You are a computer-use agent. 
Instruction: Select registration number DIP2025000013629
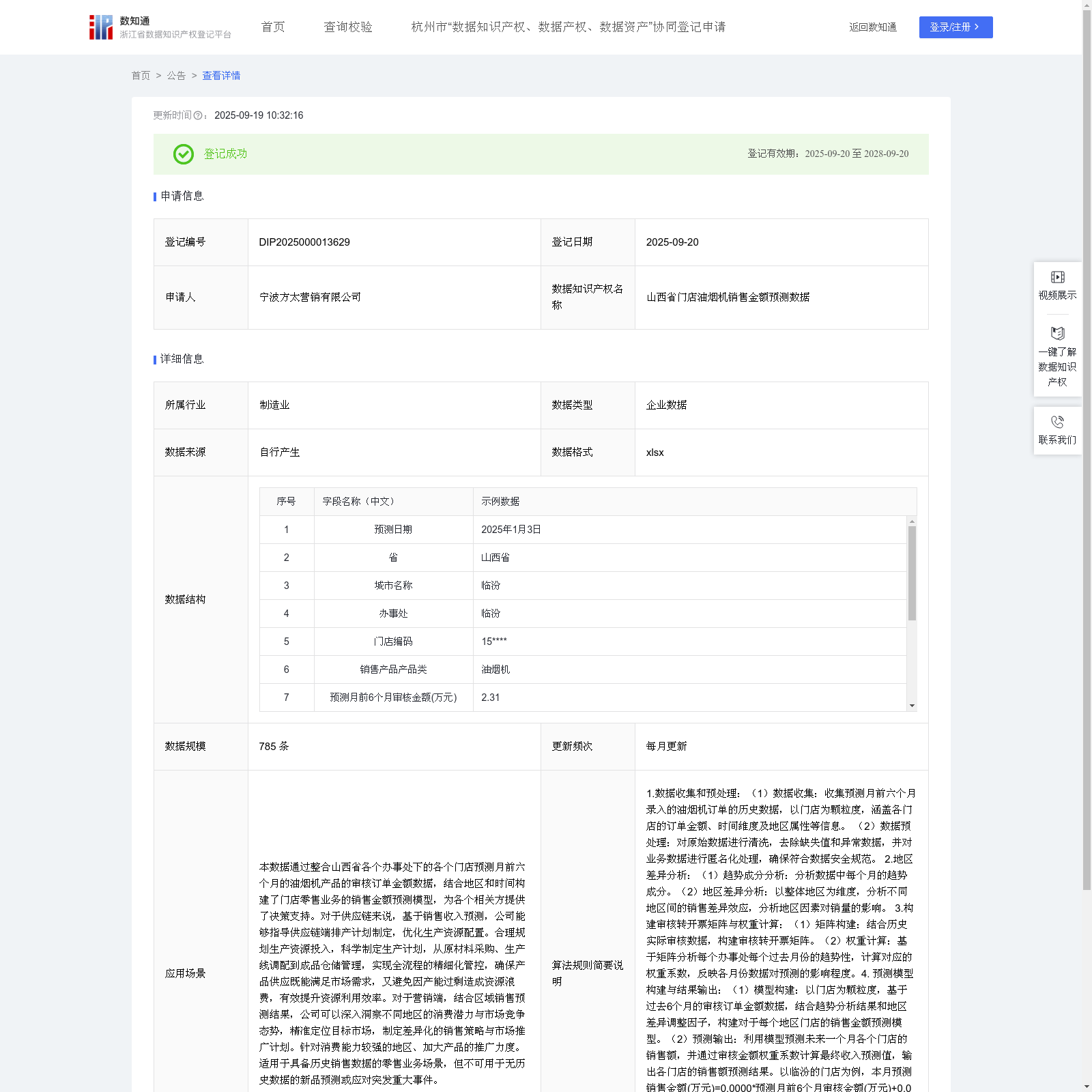pyautogui.click(x=304, y=242)
